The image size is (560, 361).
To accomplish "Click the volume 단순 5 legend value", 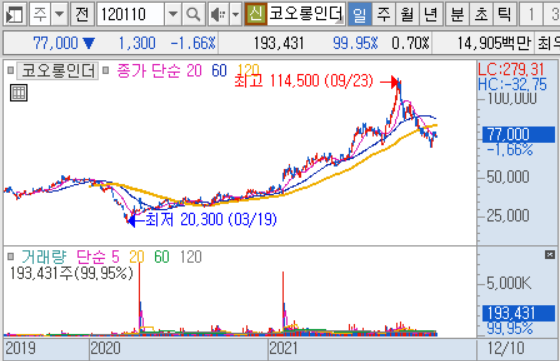I will coord(98,257).
